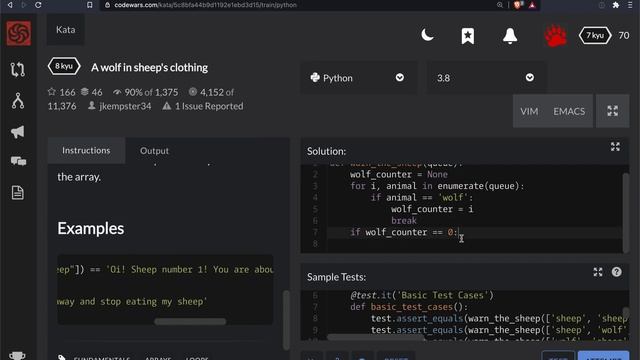The height and width of the screenshot is (360, 640).
Task: Open the Python language dropdown
Action: click(359, 78)
